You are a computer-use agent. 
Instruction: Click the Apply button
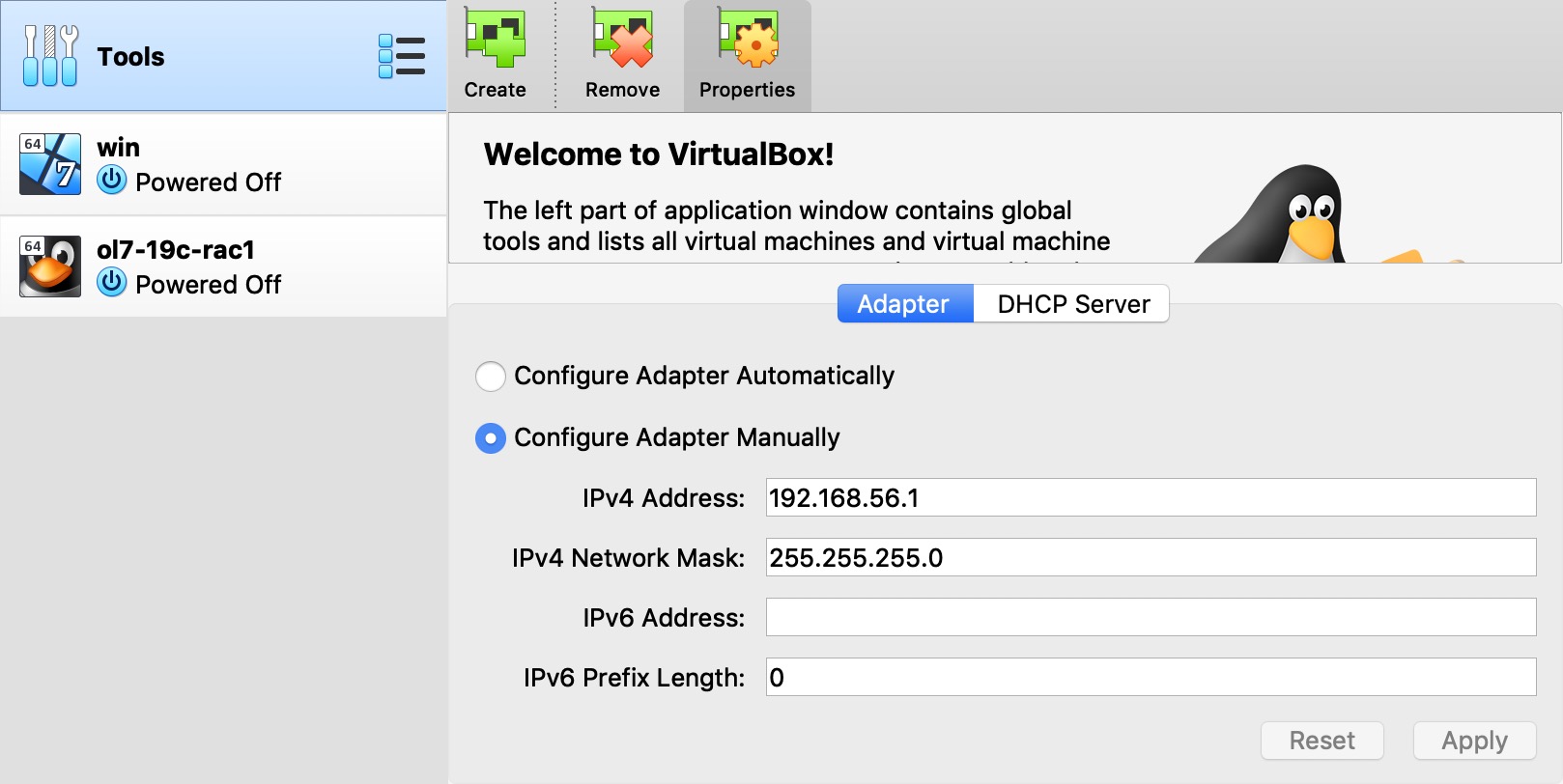tap(1474, 741)
